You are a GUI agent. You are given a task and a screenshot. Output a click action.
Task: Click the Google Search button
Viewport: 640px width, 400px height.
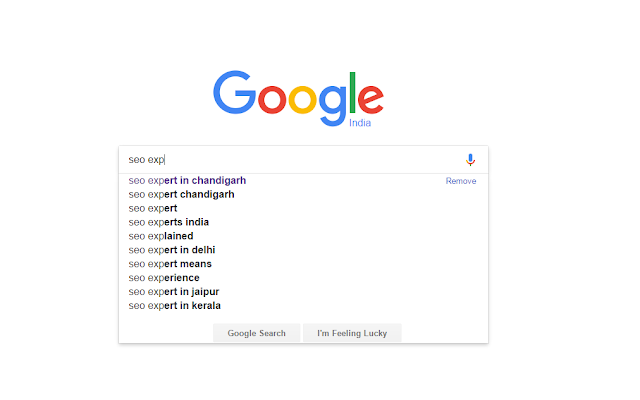click(256, 333)
